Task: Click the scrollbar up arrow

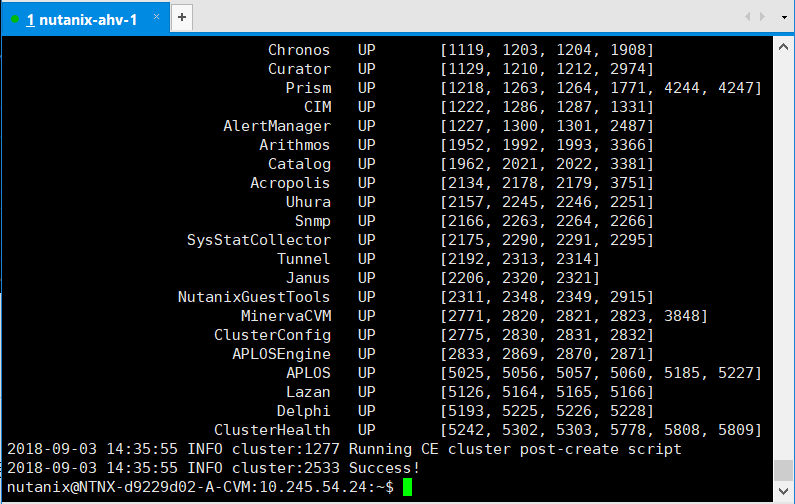Action: point(783,47)
